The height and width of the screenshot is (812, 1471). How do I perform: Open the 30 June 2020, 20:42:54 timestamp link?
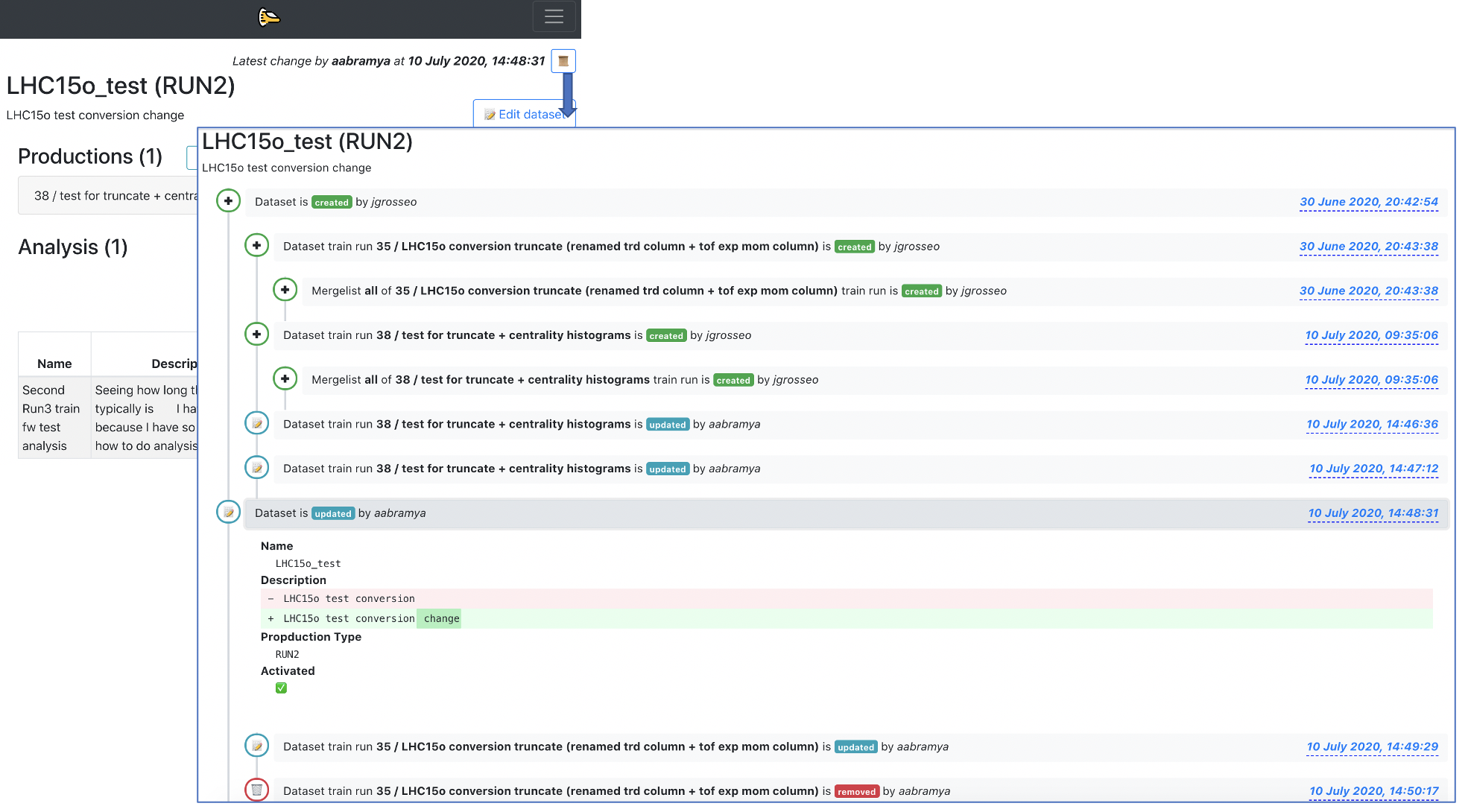tap(1368, 202)
